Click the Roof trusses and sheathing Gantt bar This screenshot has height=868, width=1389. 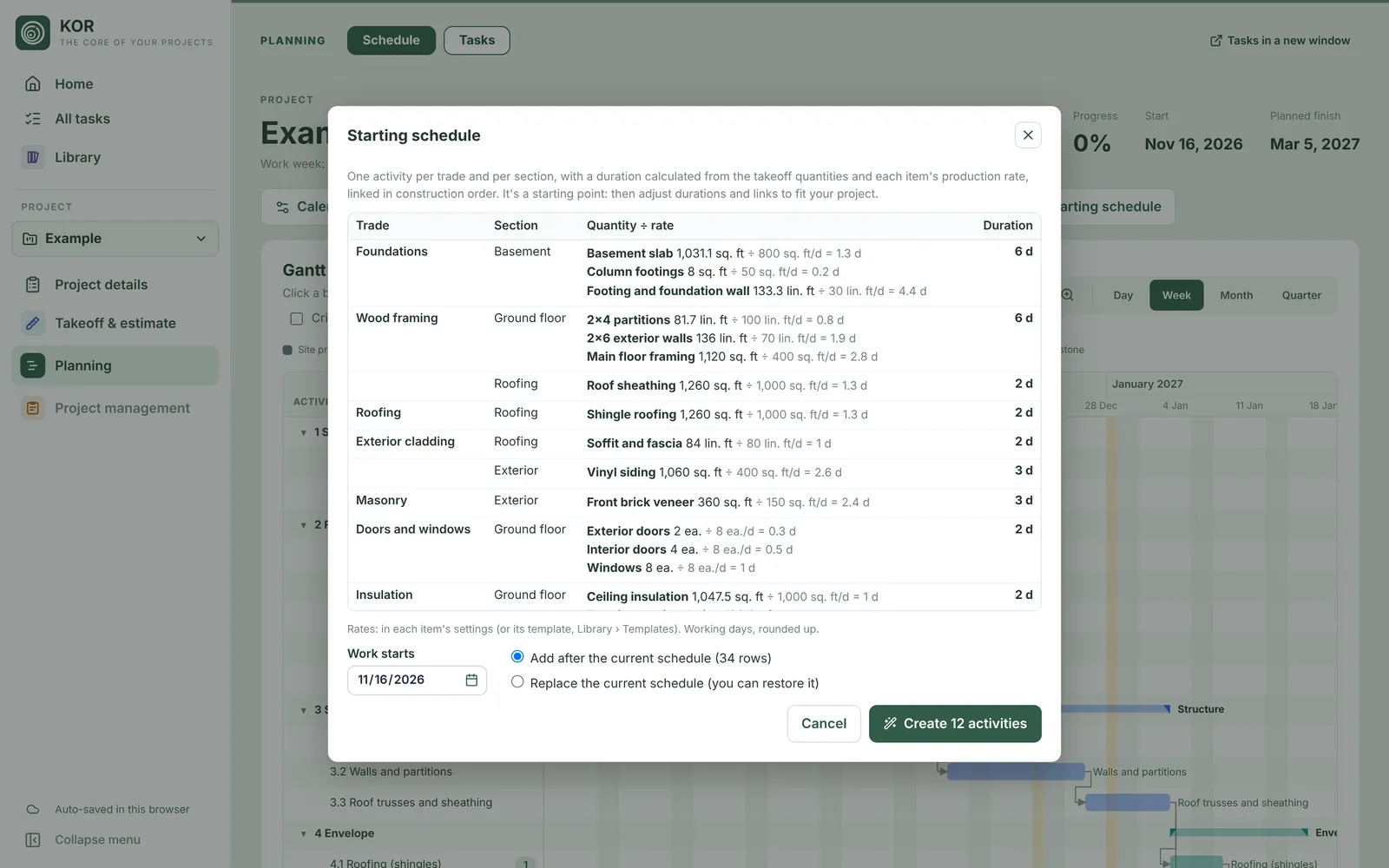click(1128, 803)
